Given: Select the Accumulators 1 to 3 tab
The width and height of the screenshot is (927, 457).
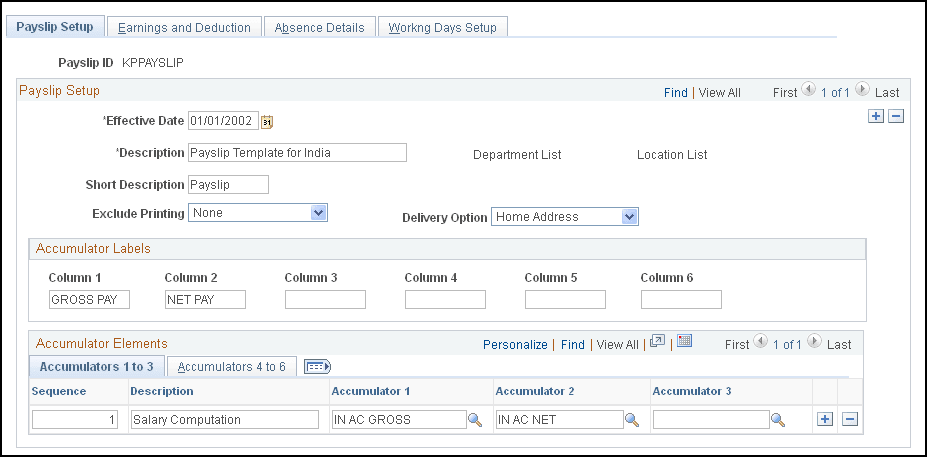Looking at the screenshot, I should point(96,367).
